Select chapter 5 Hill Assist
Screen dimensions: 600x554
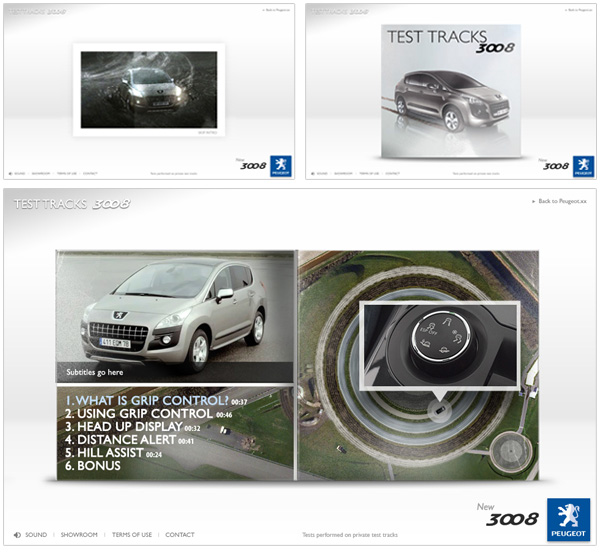coord(113,453)
